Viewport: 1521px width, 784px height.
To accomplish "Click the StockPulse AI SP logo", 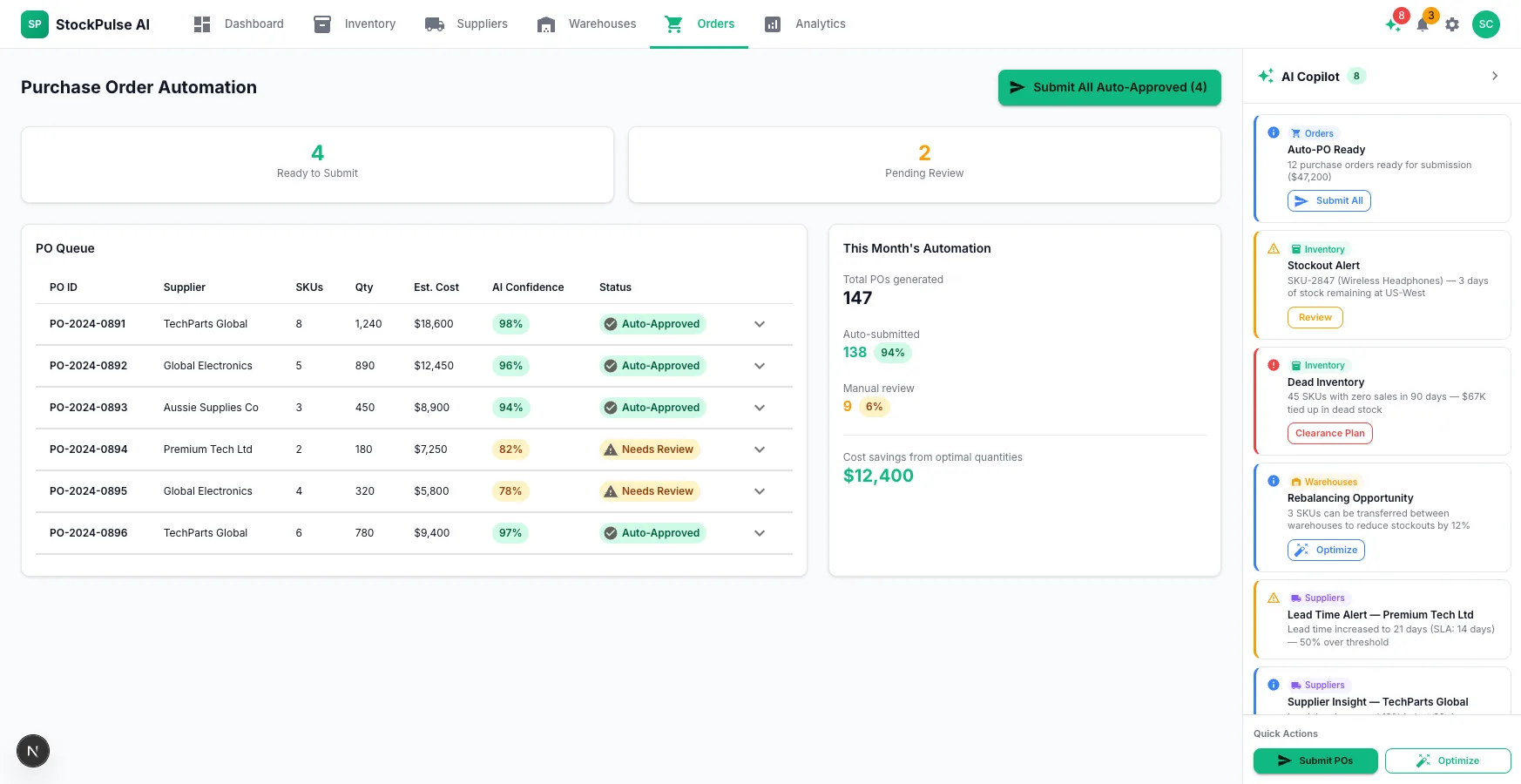I will tap(35, 24).
